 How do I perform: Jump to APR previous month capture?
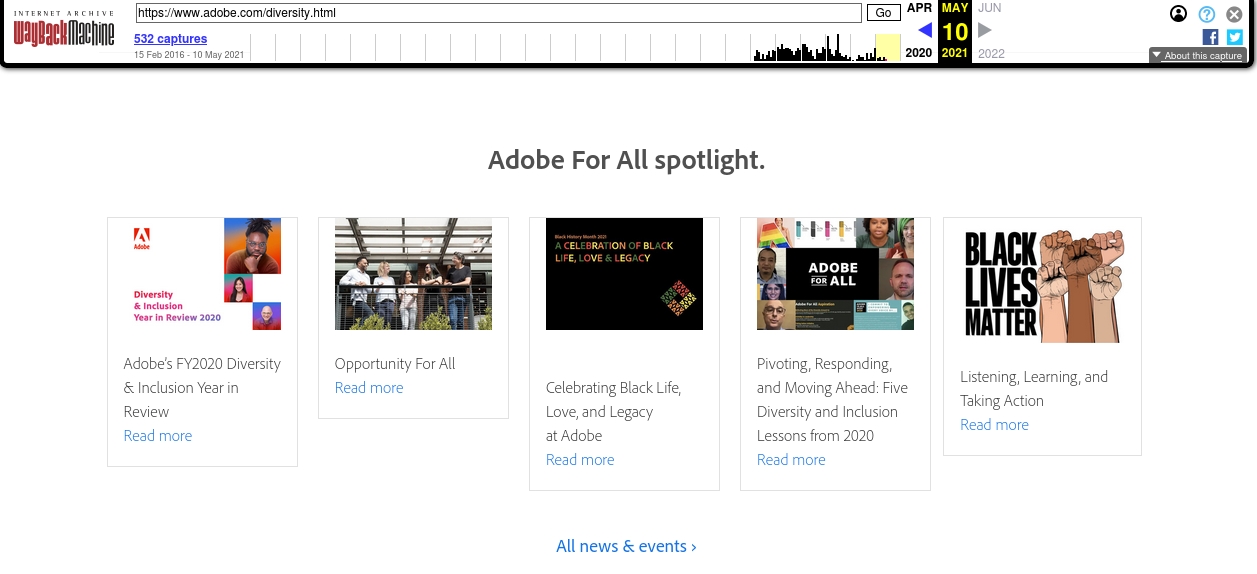tap(919, 8)
